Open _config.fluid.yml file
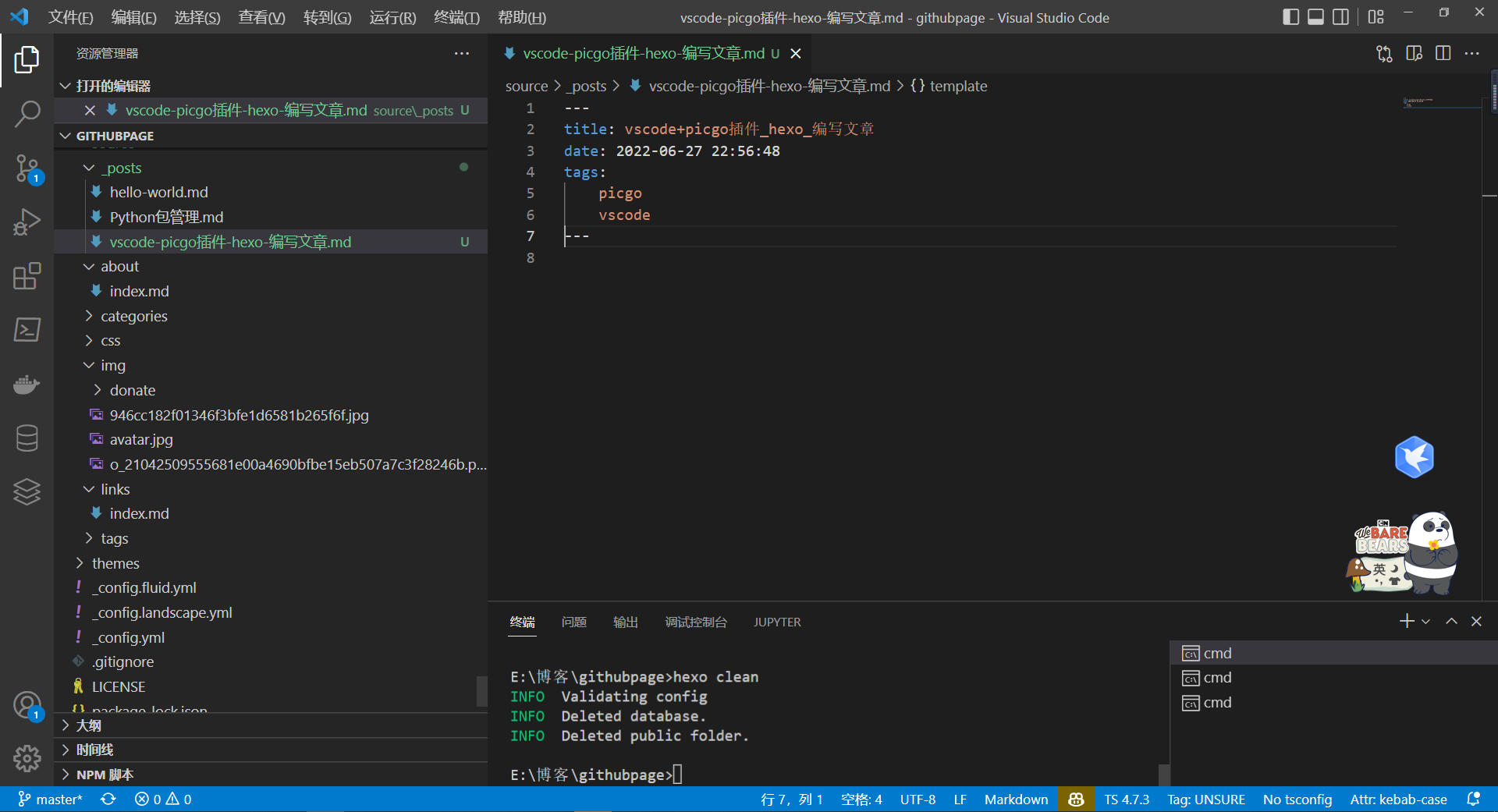 point(271,587)
